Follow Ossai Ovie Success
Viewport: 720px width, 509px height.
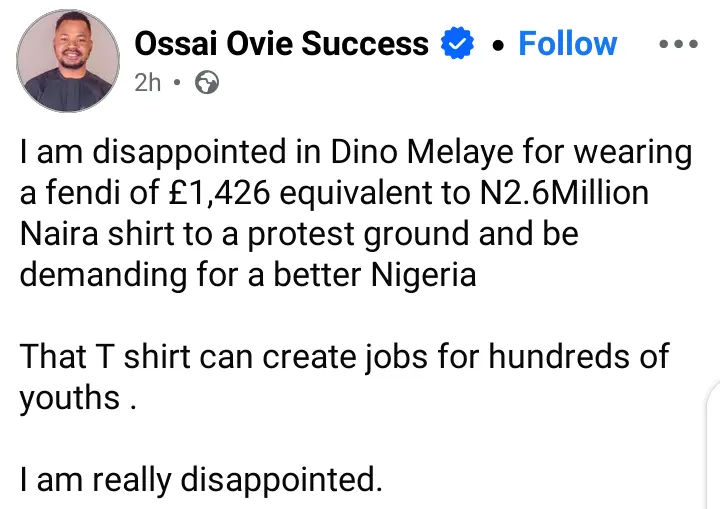(x=567, y=44)
